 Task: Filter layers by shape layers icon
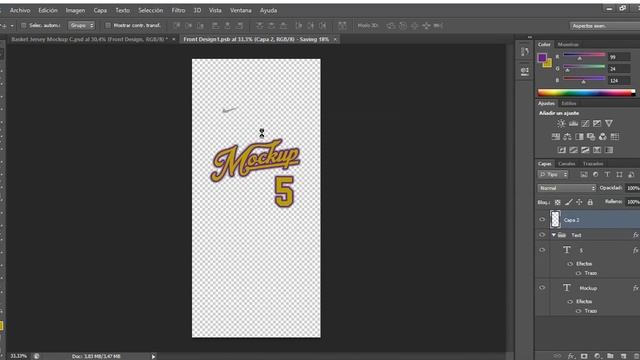tap(619, 175)
